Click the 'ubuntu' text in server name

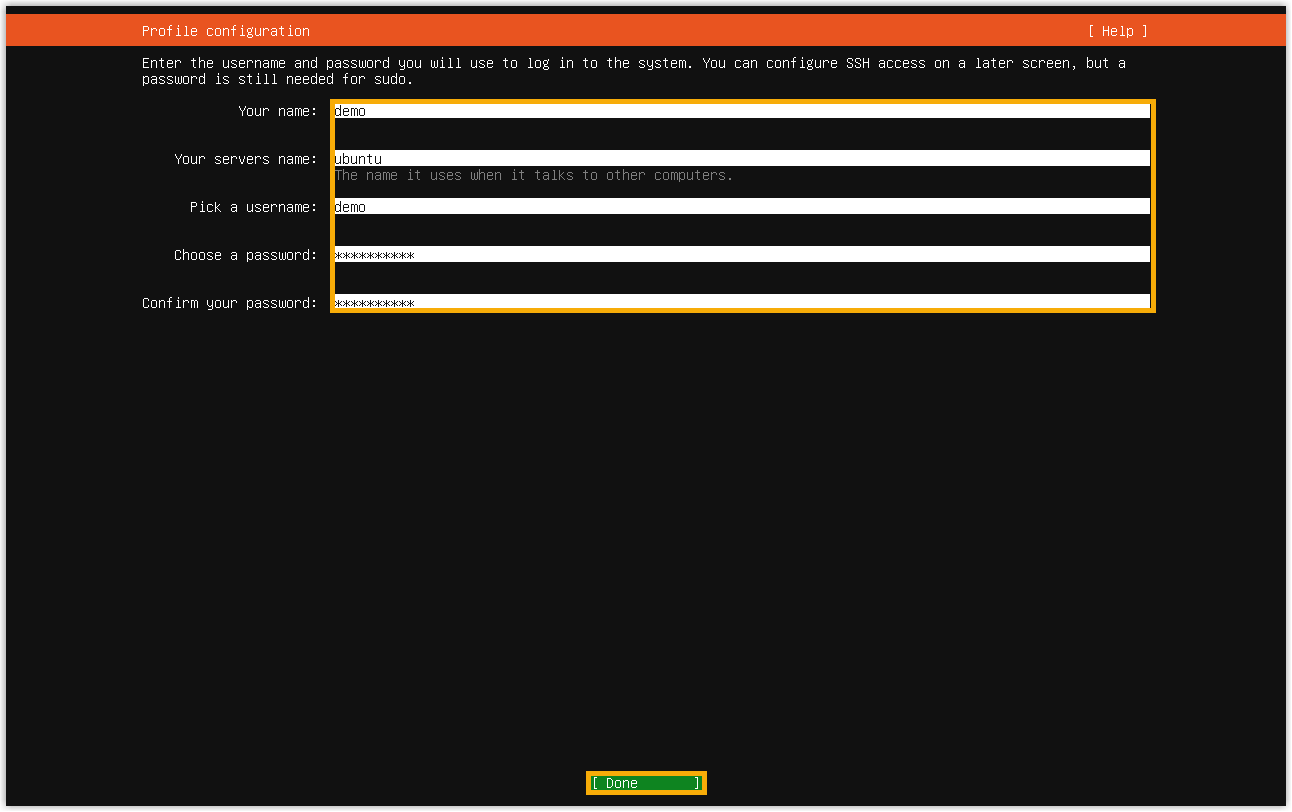pyautogui.click(x=358, y=159)
